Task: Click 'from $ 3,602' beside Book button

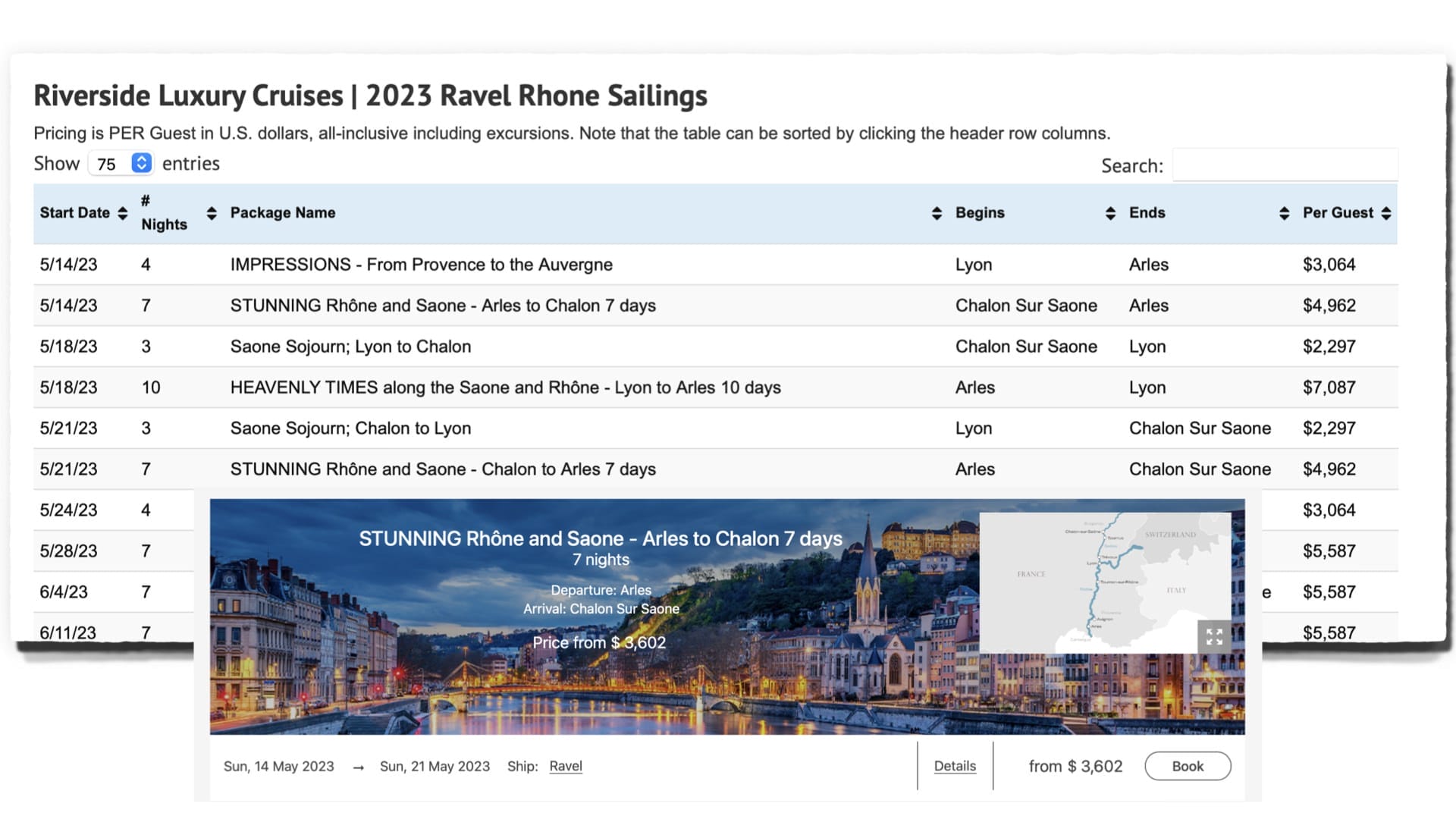Action: pos(1075,766)
